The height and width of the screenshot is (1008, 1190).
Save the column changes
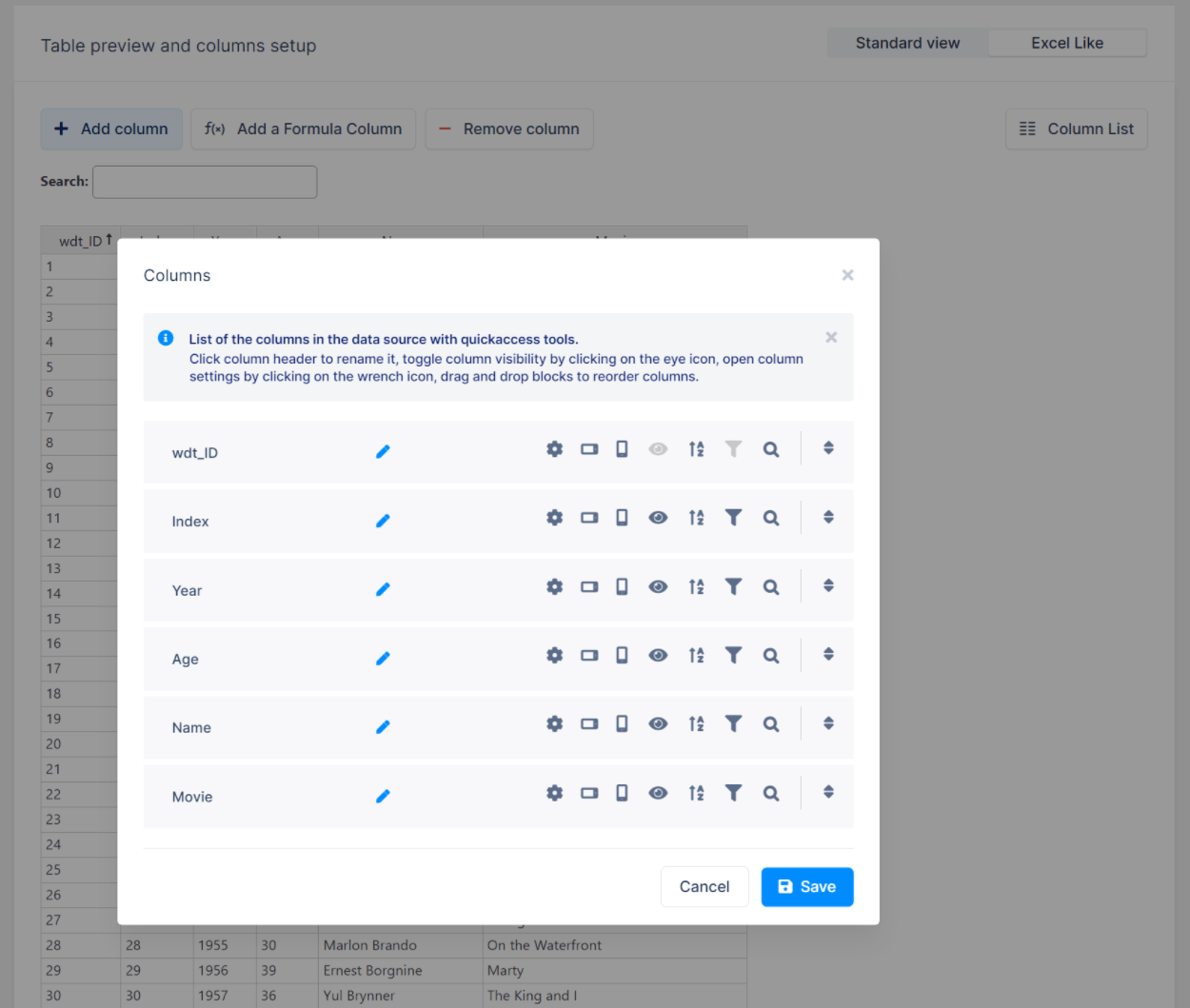tap(807, 886)
